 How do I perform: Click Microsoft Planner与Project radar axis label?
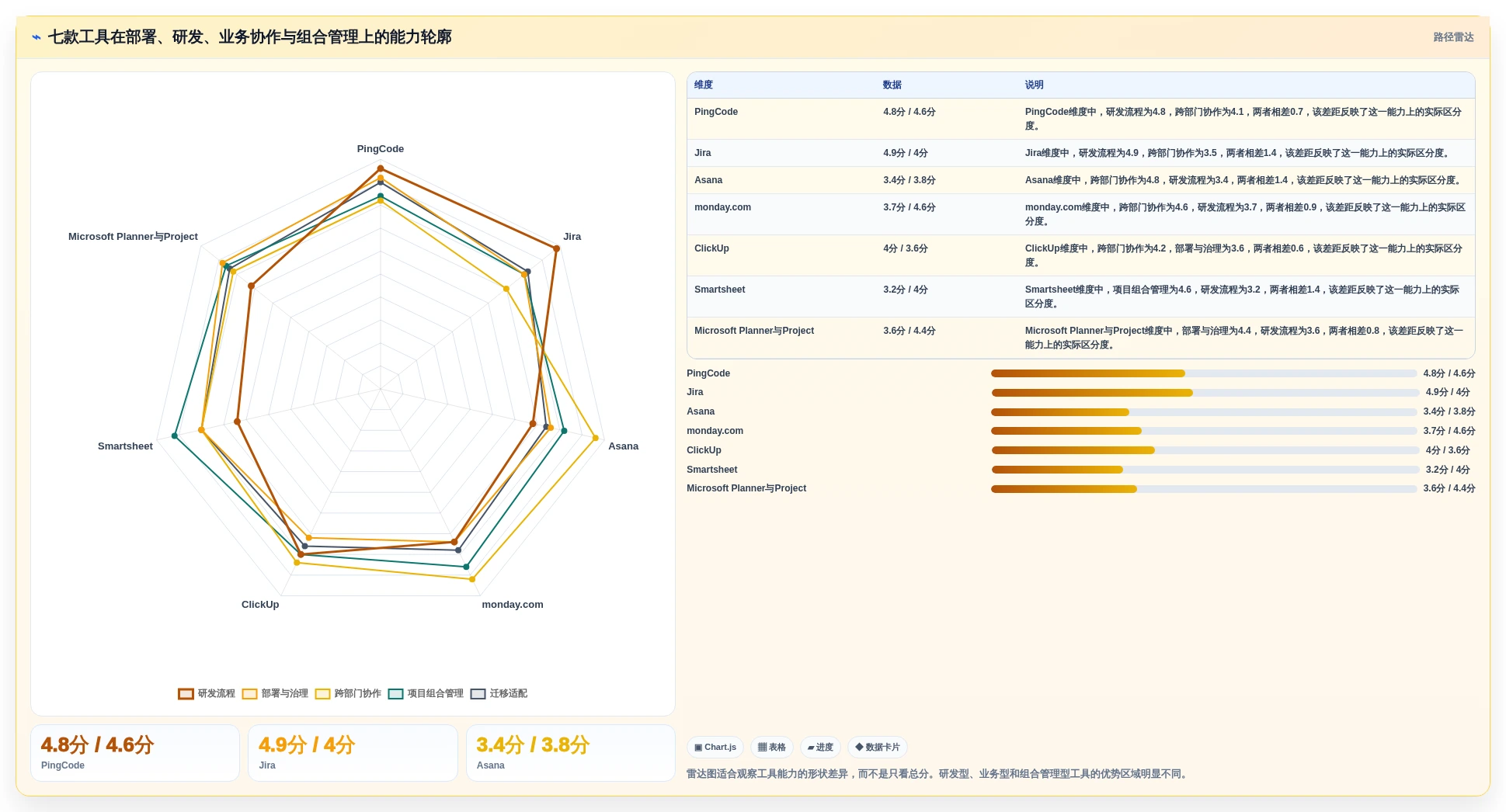133,237
